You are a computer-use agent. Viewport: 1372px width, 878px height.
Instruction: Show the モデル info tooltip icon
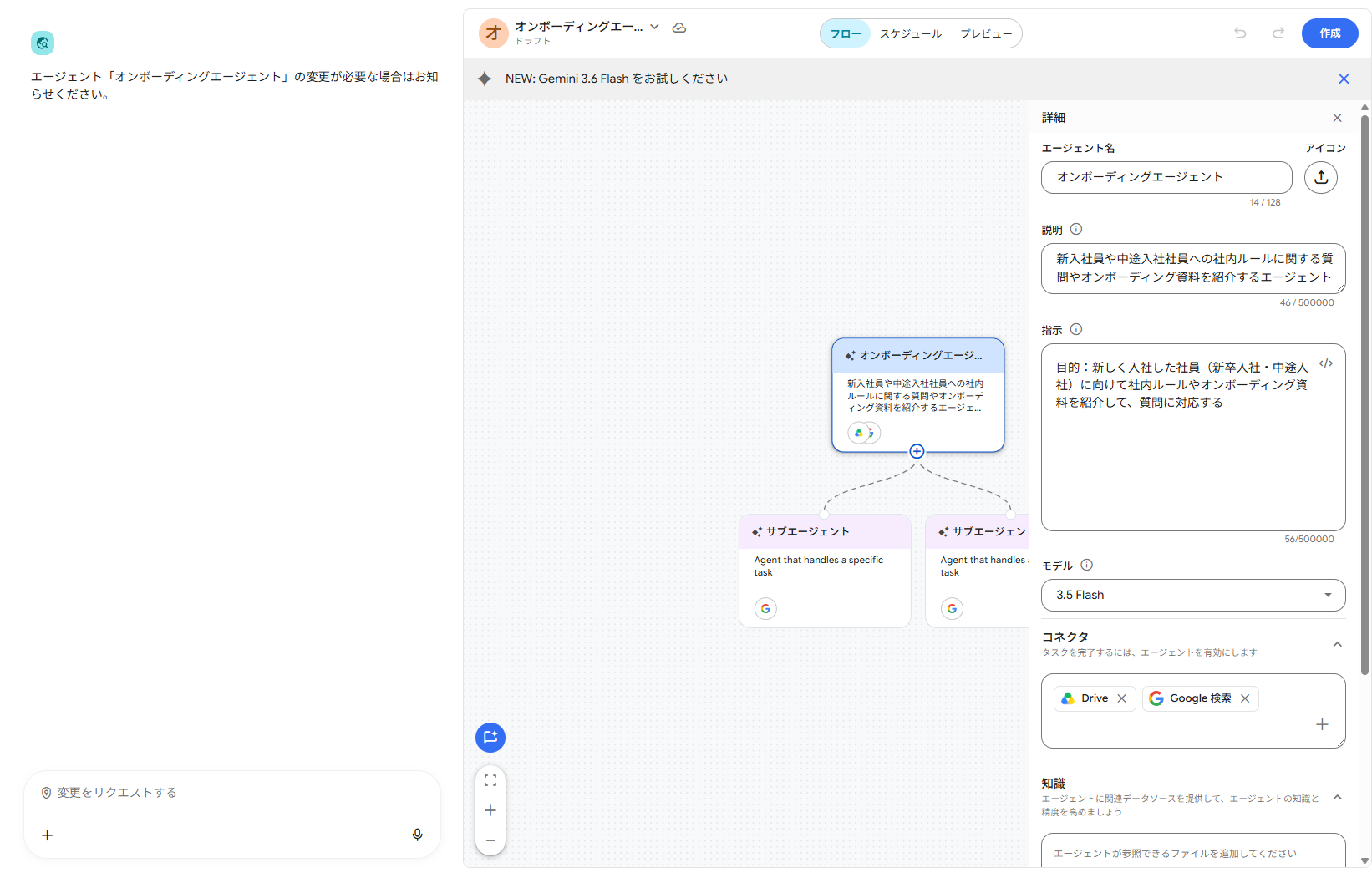click(1086, 565)
